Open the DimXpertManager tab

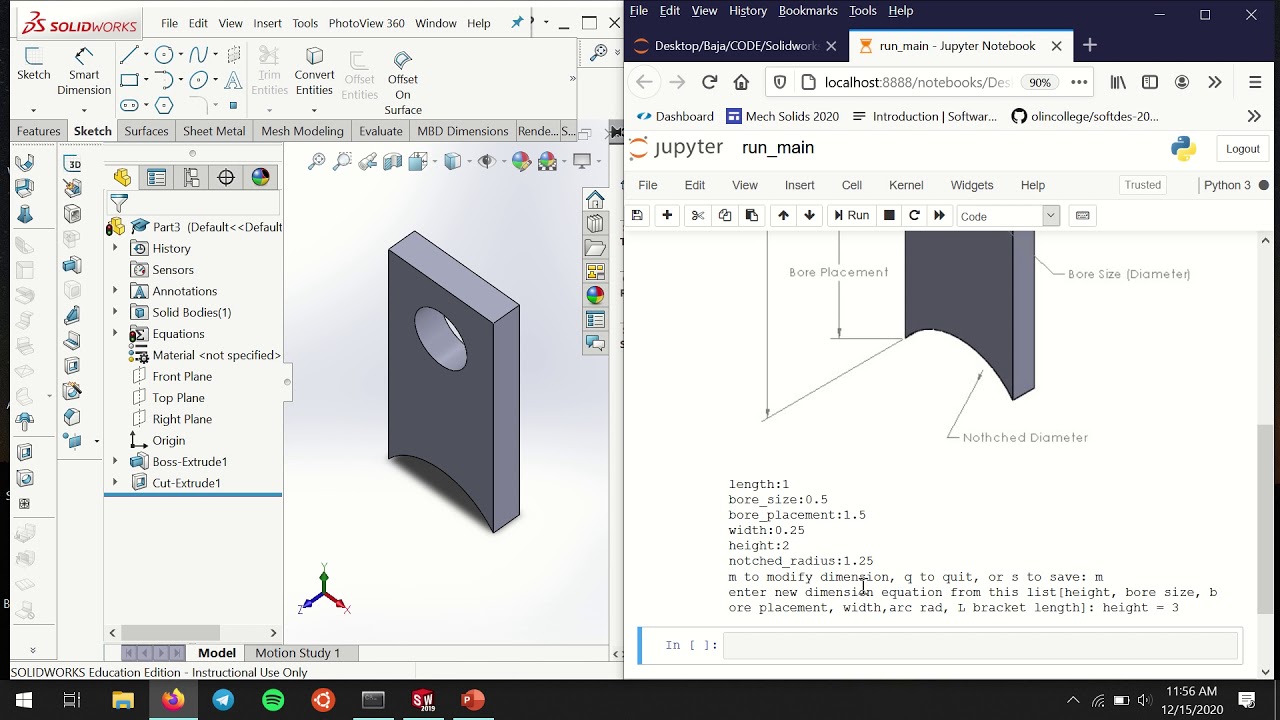point(226,177)
